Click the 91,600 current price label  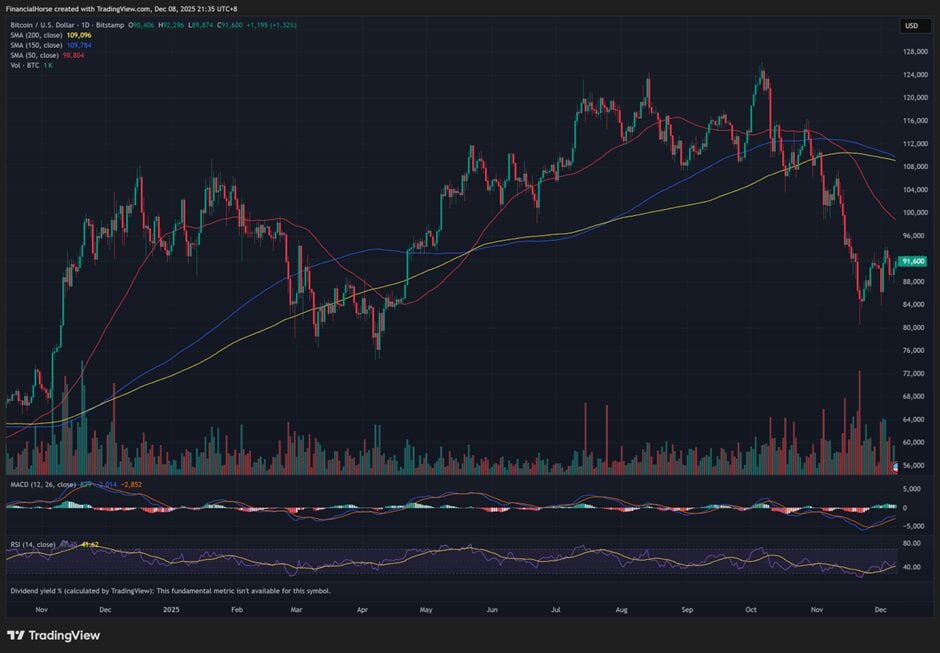(911, 261)
